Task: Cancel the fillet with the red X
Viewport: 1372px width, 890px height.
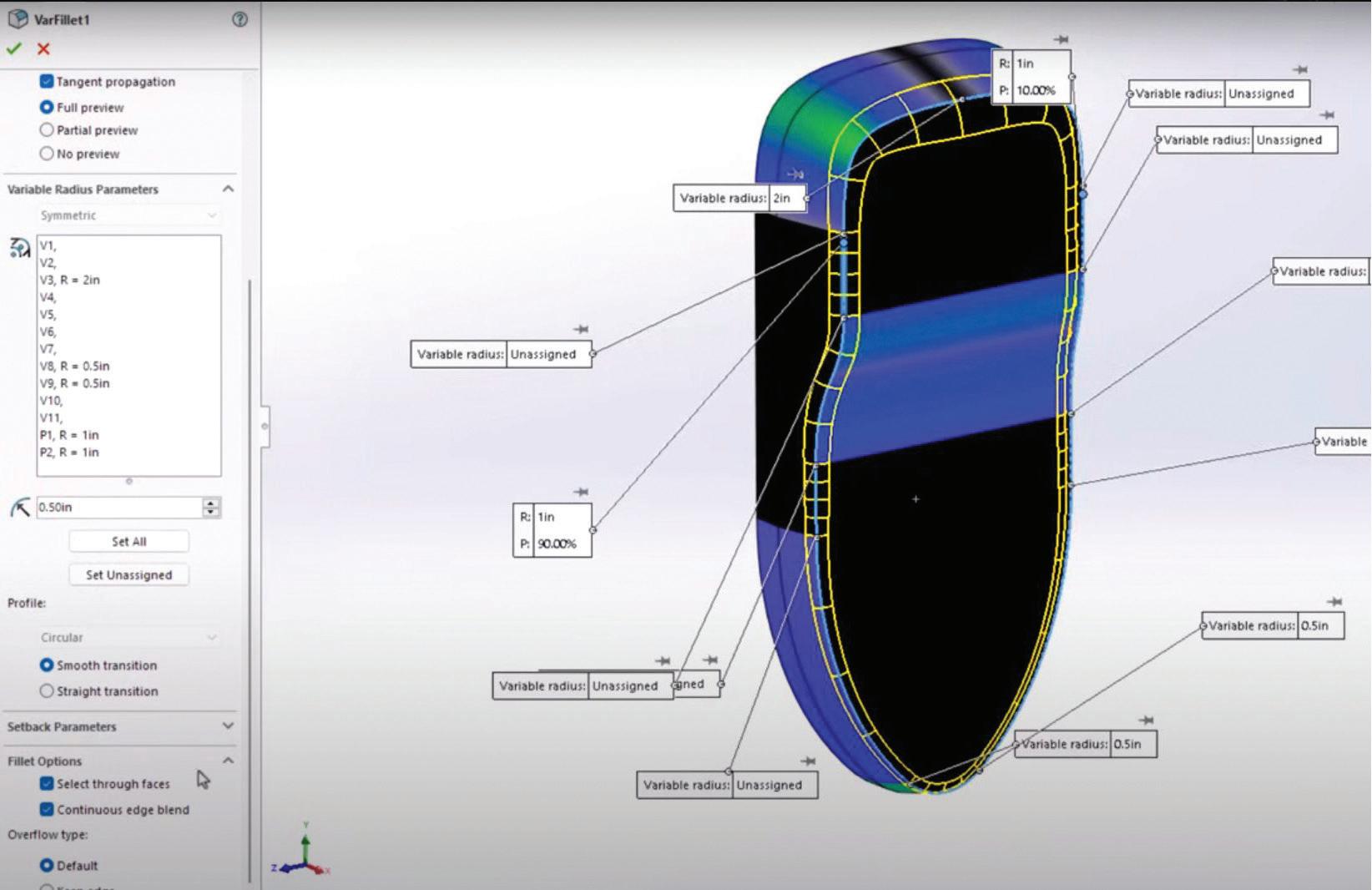Action: coord(43,48)
